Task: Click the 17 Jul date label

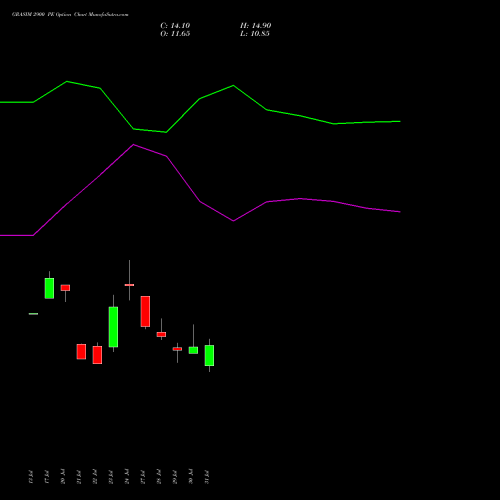Action: click(x=47, y=477)
